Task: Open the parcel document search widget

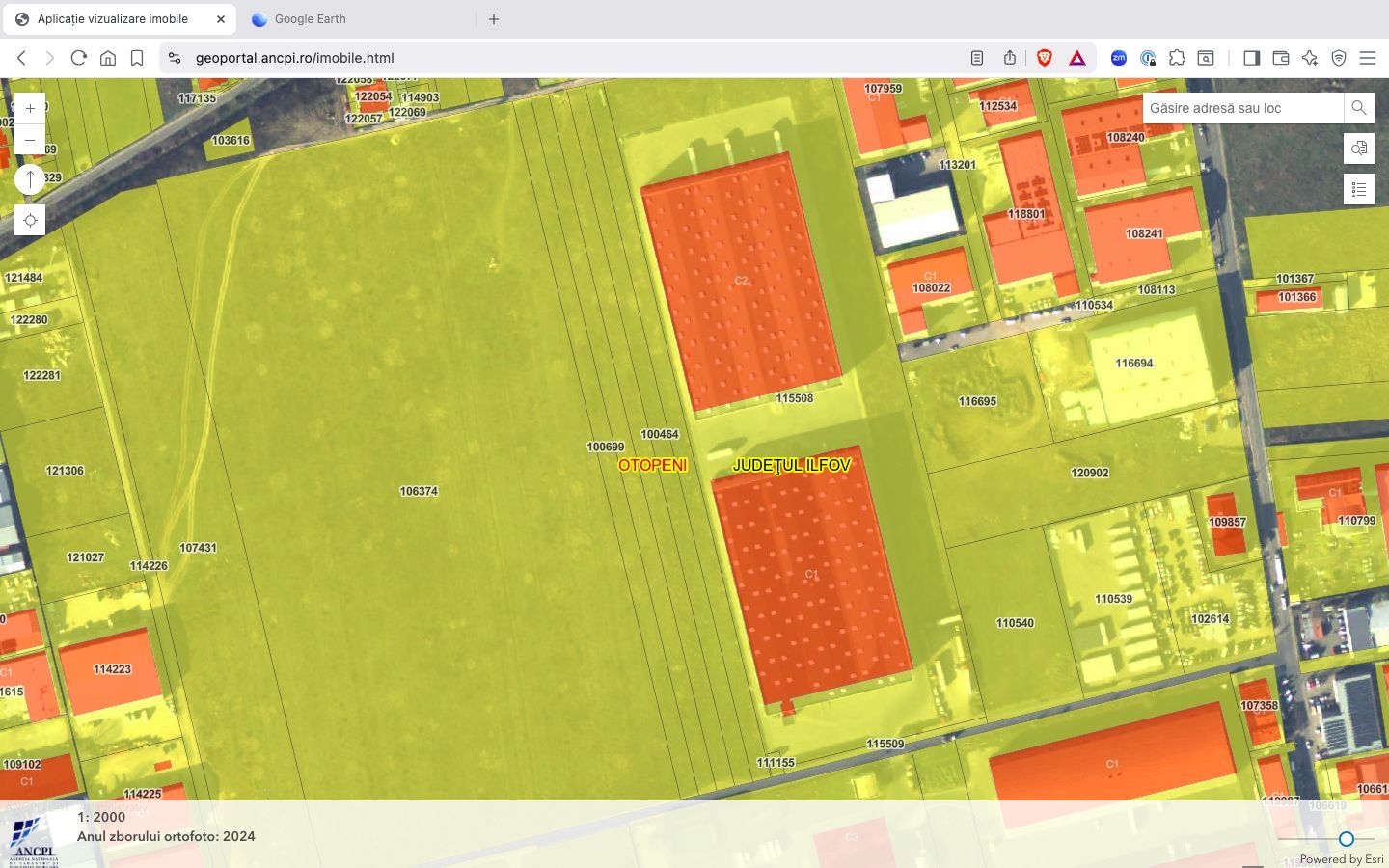Action: click(1358, 149)
